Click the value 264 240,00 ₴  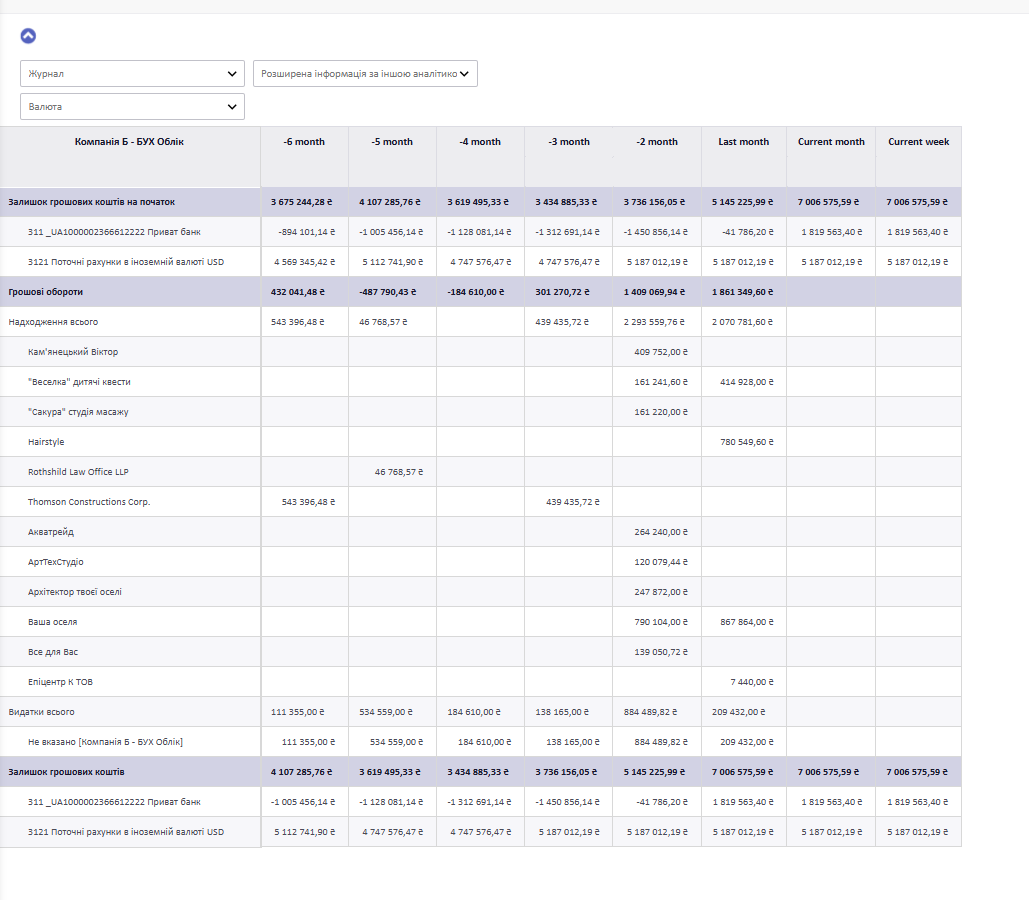click(661, 532)
